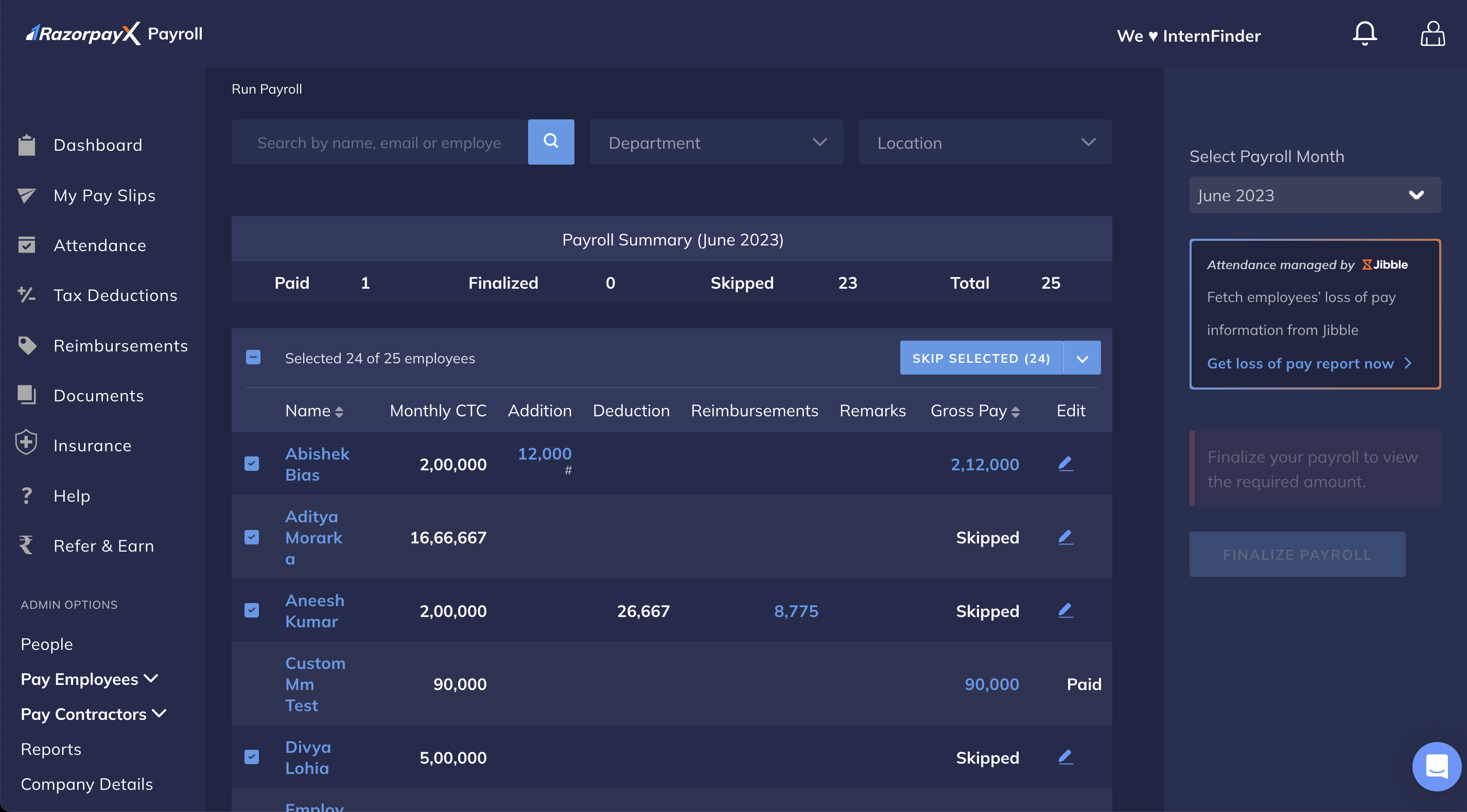This screenshot has height=812, width=1467.
Task: Sort the table by Gross Pay arrows
Action: point(1016,412)
